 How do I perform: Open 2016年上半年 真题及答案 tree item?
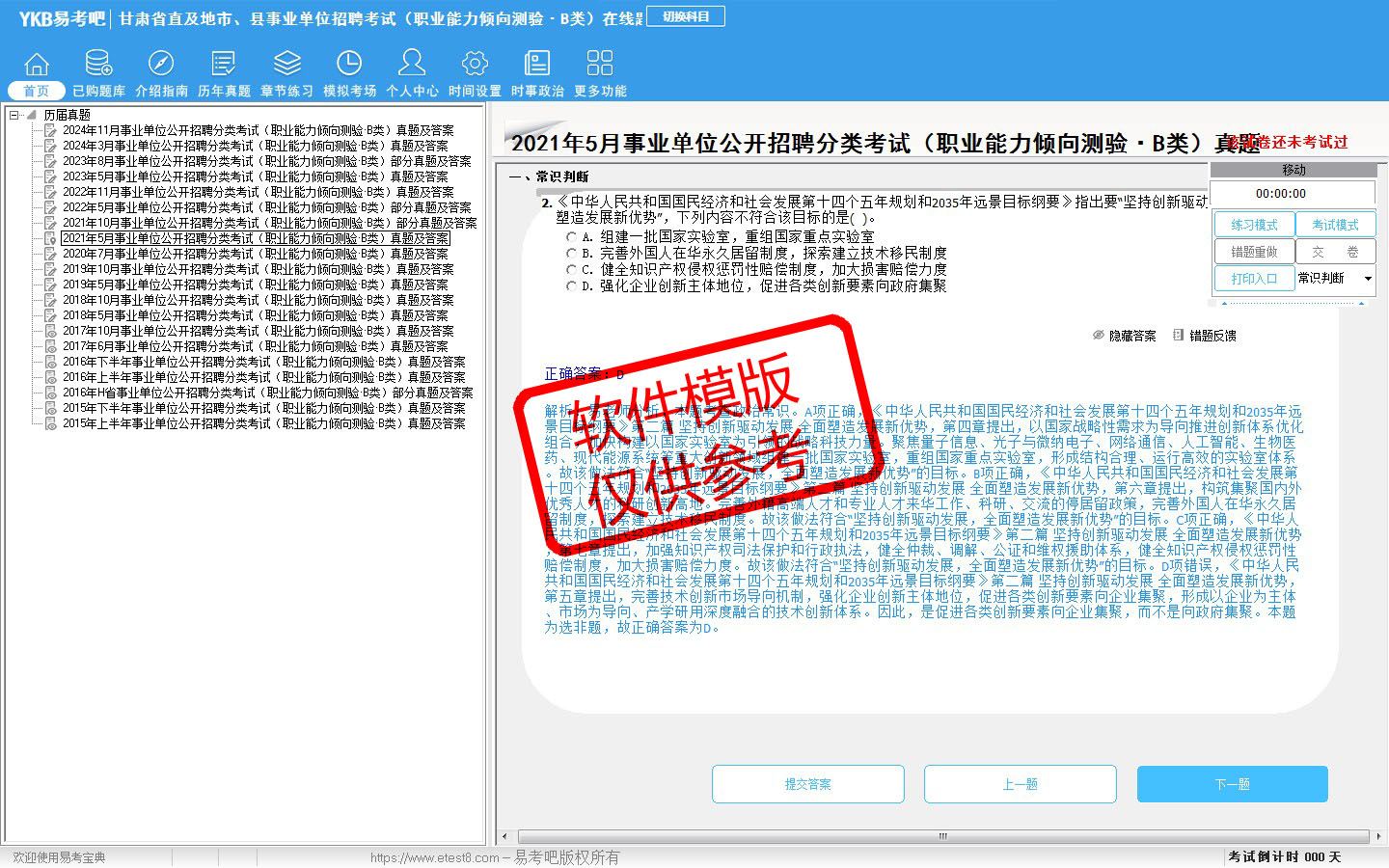[264, 377]
